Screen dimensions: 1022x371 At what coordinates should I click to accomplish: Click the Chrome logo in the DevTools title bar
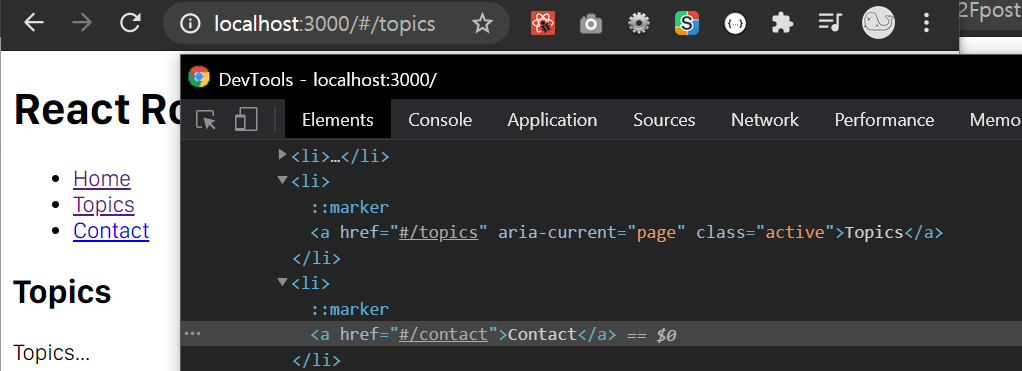tap(199, 77)
